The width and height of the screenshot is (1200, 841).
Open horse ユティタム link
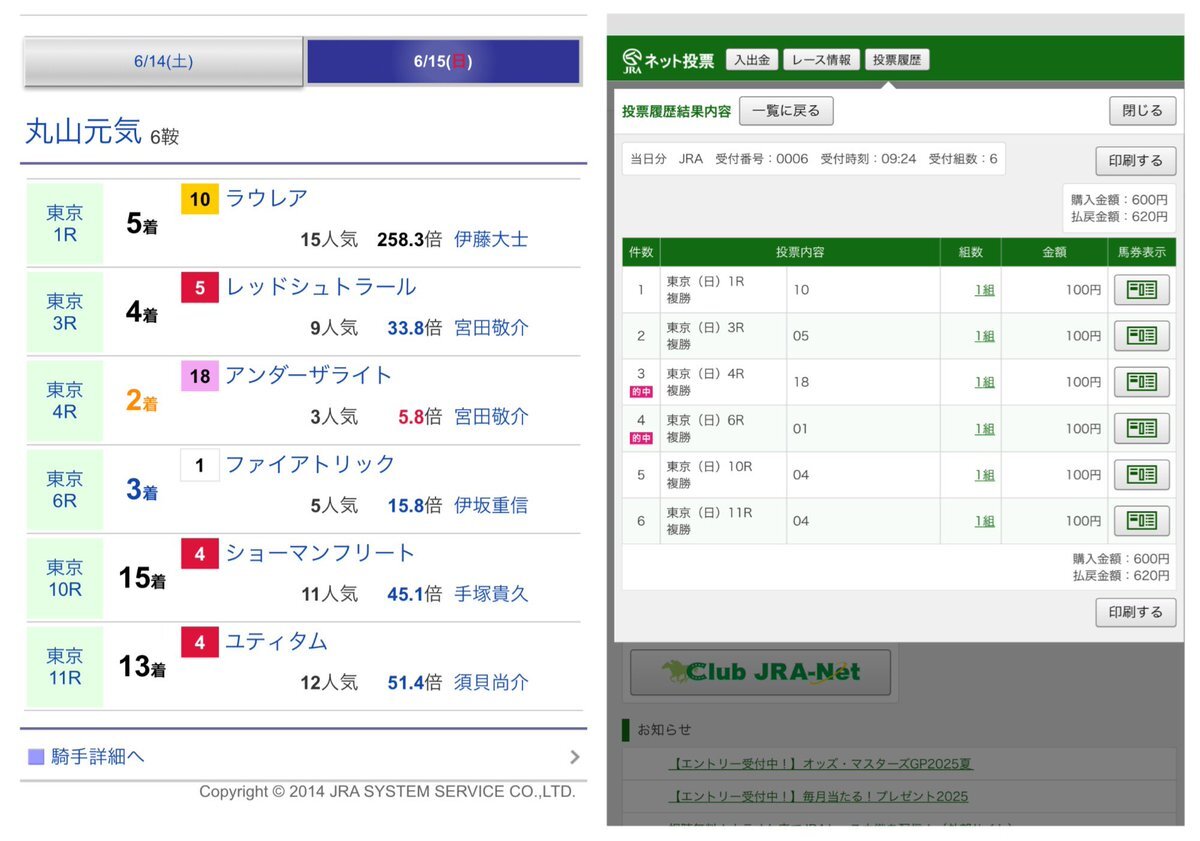(277, 642)
